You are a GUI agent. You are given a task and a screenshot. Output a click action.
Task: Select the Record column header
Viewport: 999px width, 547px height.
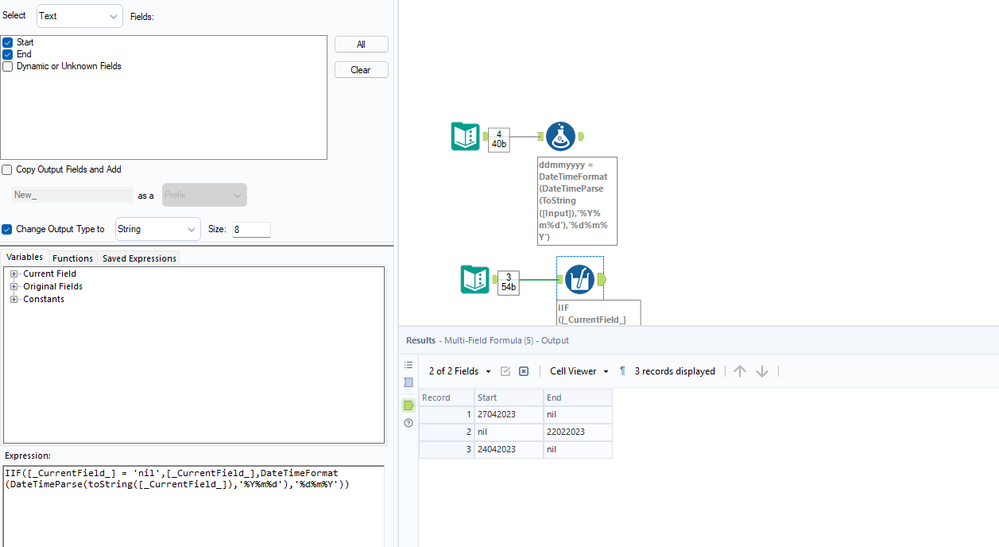click(447, 397)
